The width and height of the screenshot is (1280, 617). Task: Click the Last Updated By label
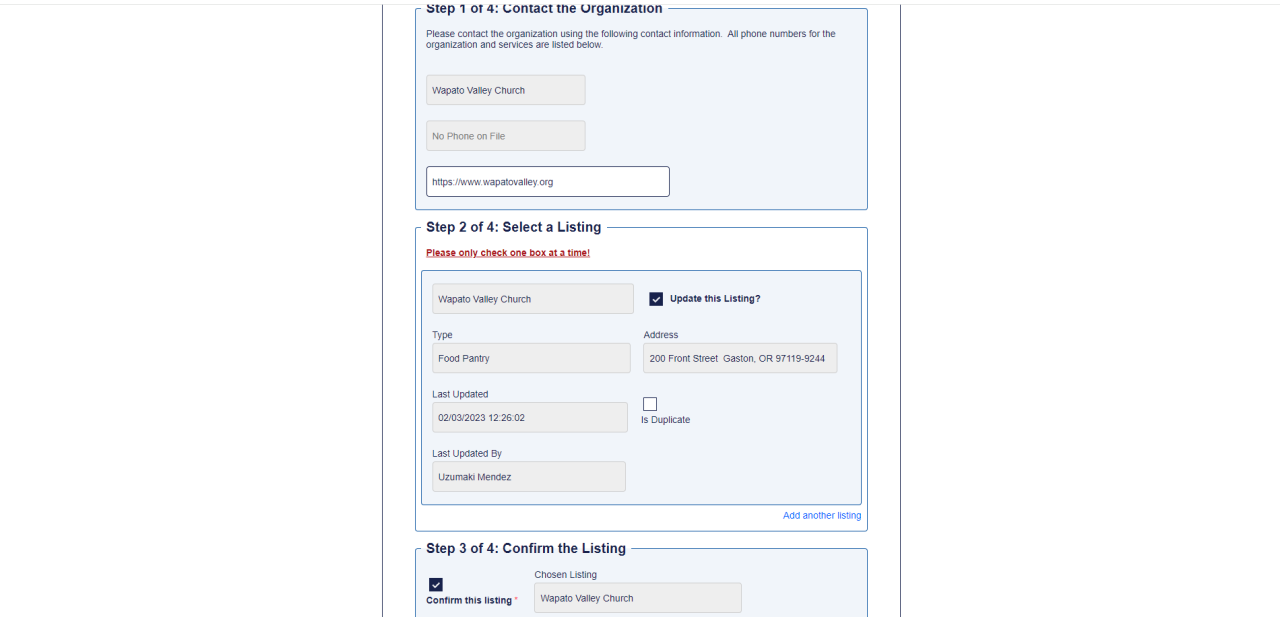coord(467,454)
